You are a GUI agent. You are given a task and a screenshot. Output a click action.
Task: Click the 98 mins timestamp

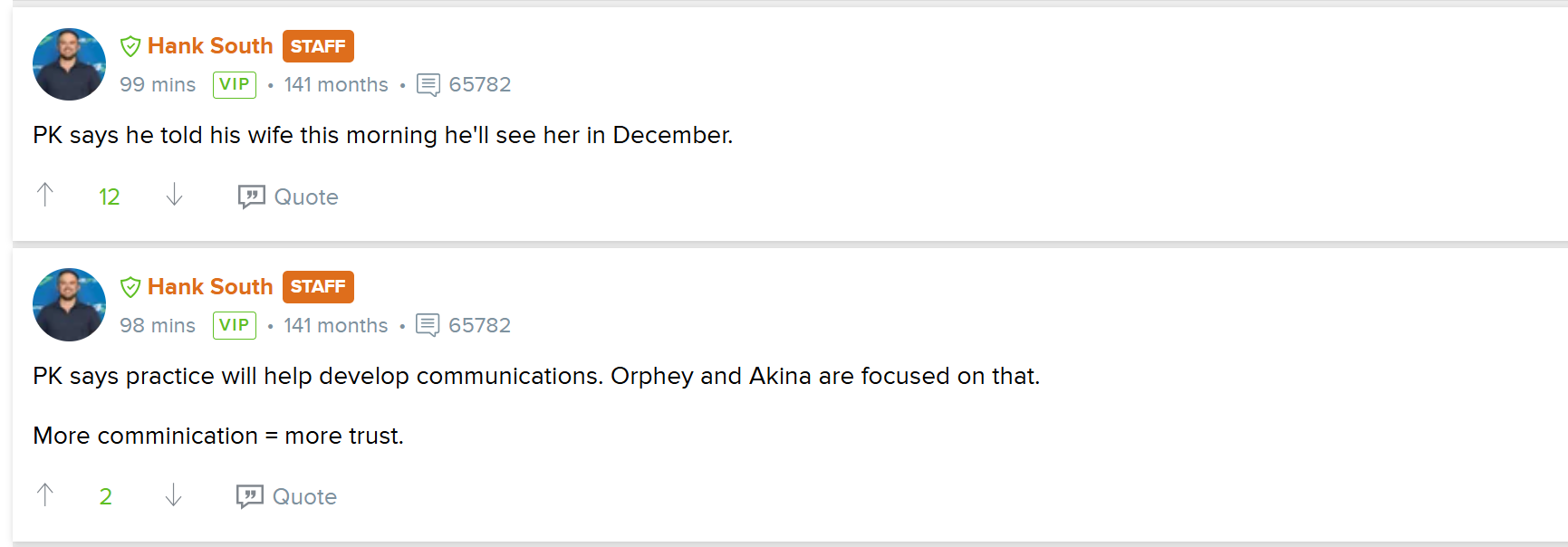158,325
